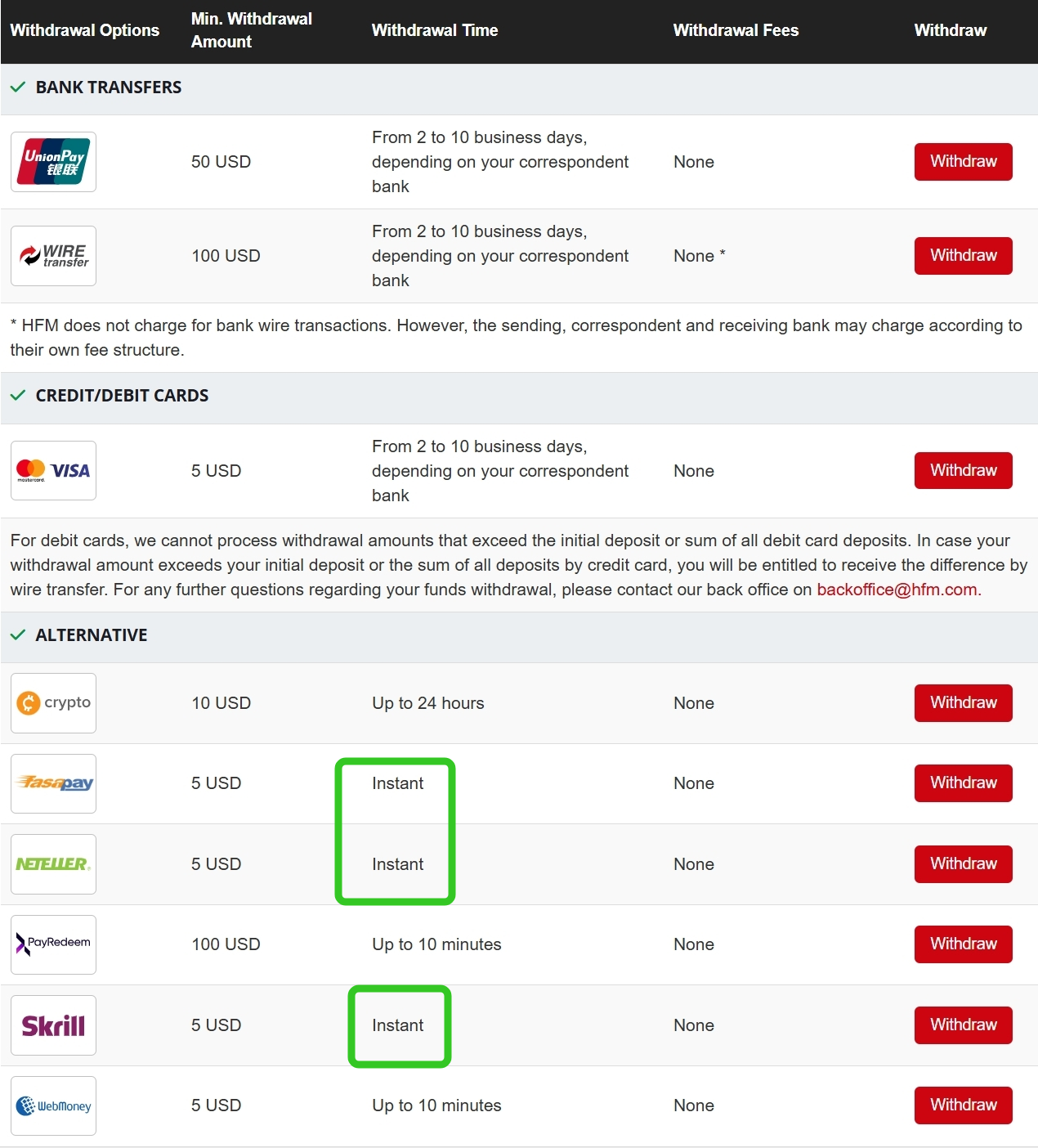Screen dimensions: 1038x1148
Task: Click the Withdrawal Fees column header
Action: click(x=736, y=30)
